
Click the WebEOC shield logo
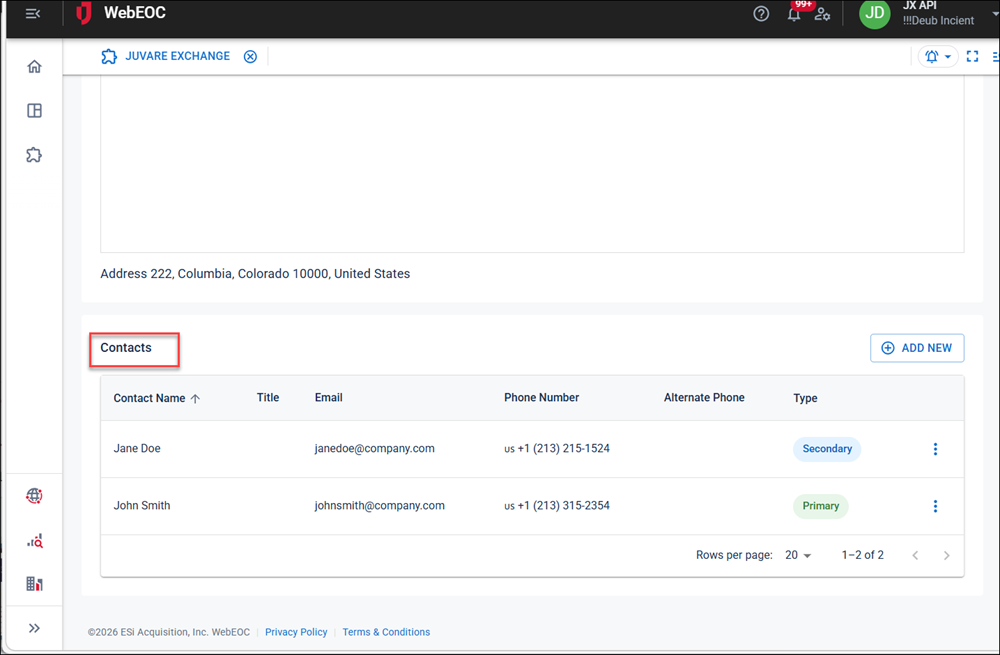[84, 13]
